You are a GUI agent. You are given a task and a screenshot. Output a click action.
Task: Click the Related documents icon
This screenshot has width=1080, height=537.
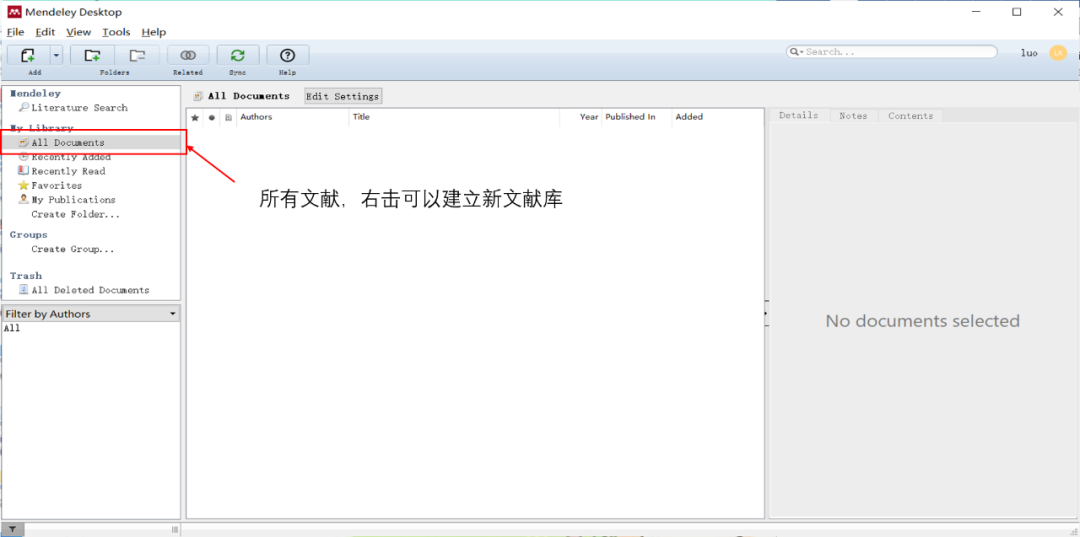click(x=188, y=55)
